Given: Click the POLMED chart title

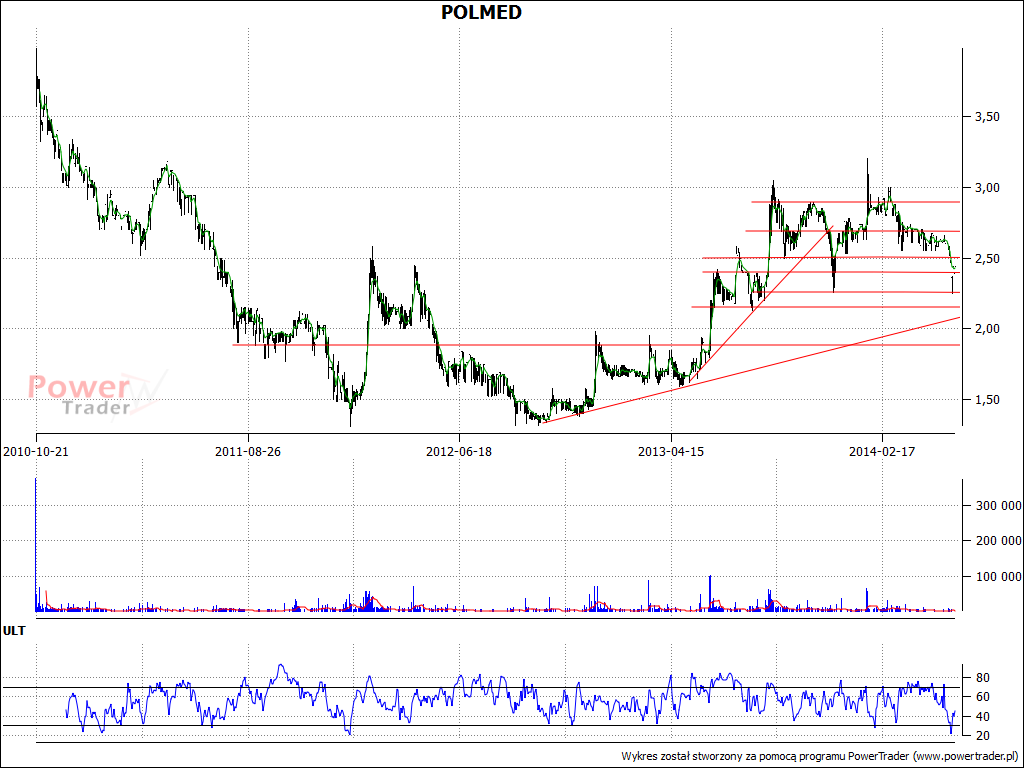Looking at the screenshot, I should tap(481, 12).
